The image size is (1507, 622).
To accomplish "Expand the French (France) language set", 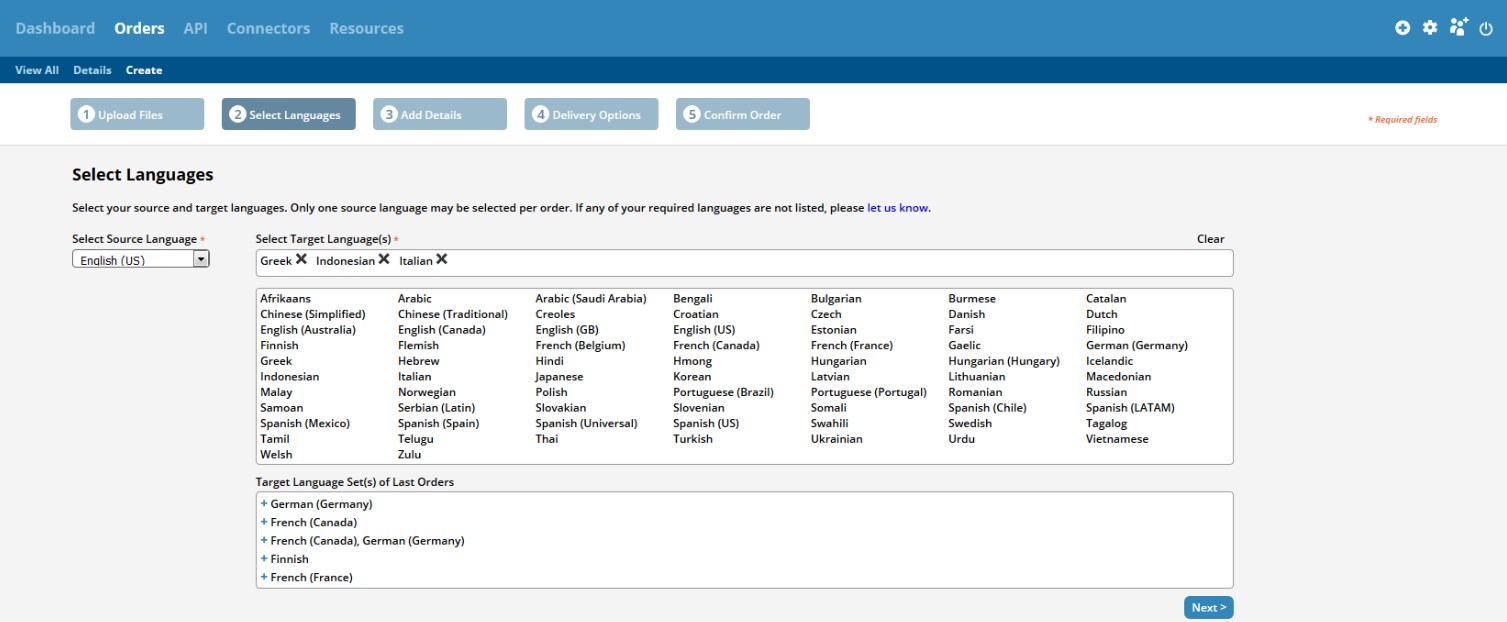I will (264, 577).
